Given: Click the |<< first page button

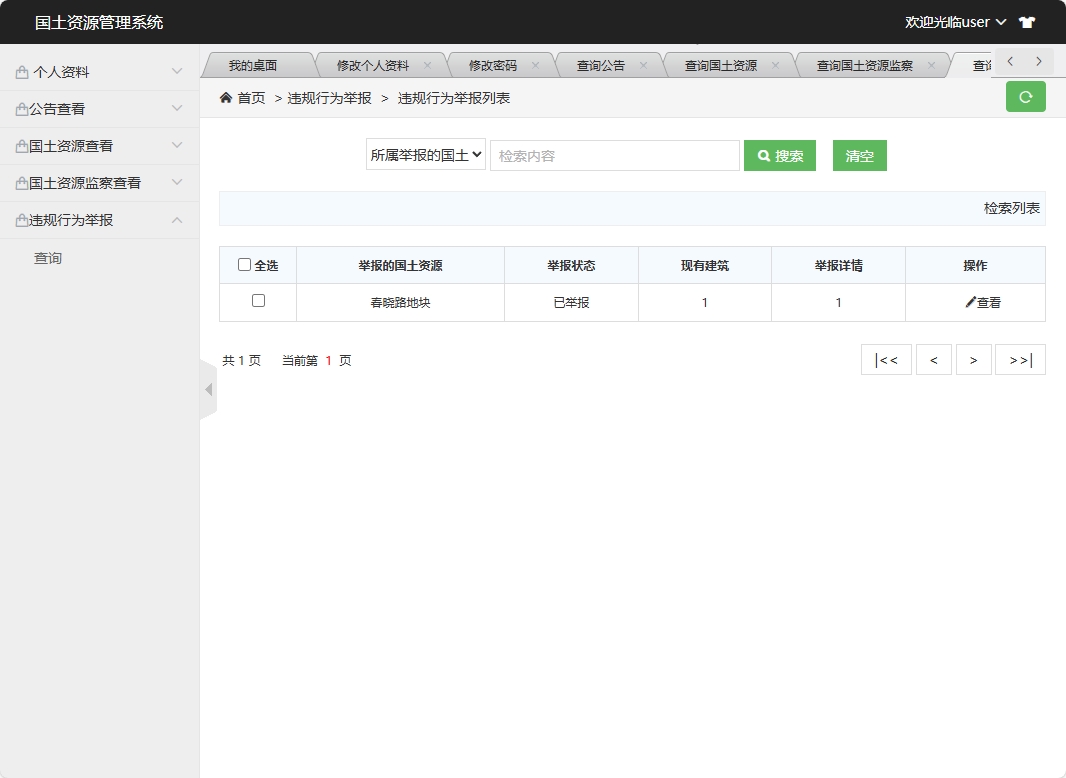Looking at the screenshot, I should [x=886, y=359].
